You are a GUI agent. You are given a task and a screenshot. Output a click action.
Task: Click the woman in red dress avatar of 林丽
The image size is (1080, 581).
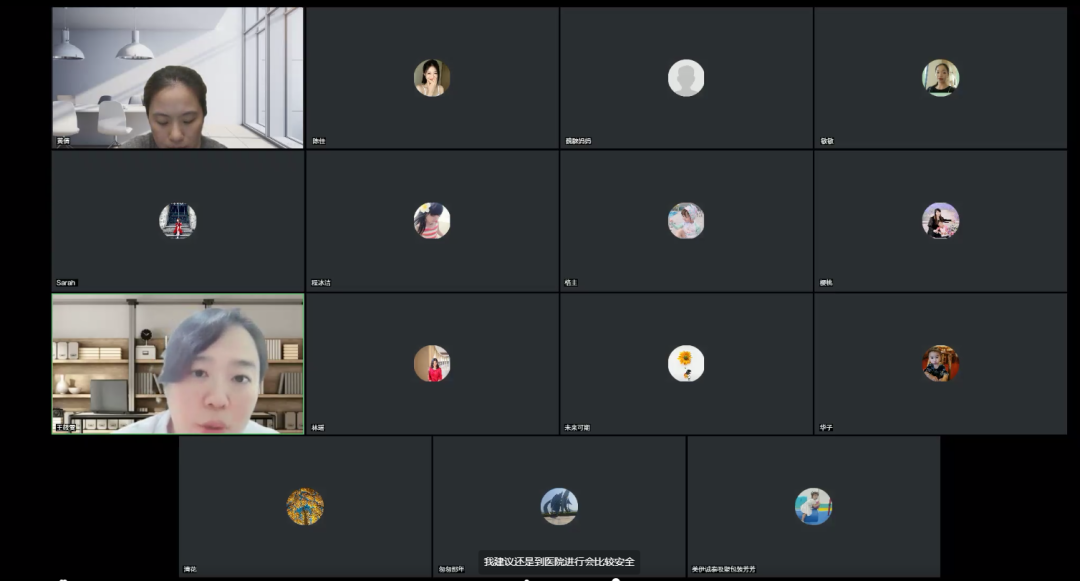pyautogui.click(x=432, y=363)
